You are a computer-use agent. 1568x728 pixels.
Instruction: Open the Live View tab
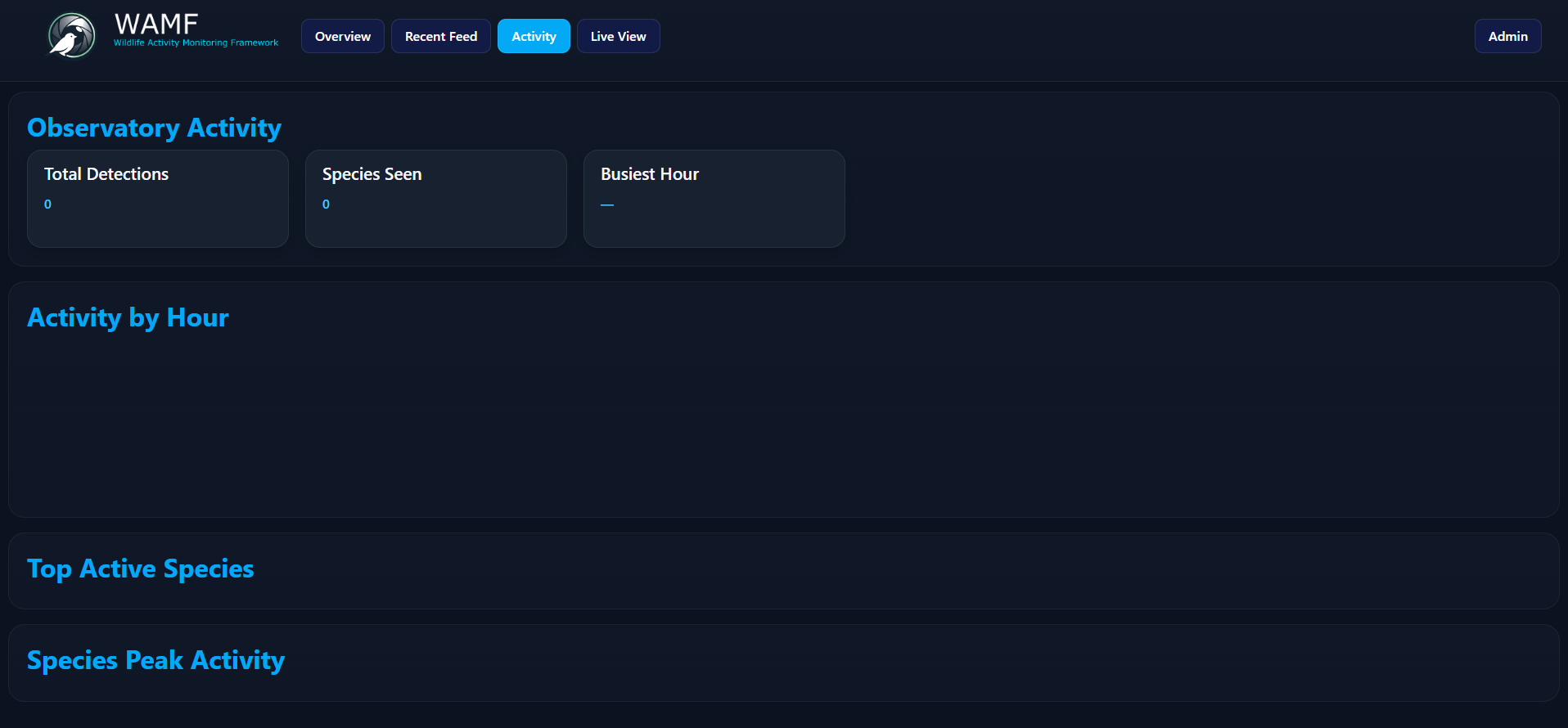pos(619,36)
